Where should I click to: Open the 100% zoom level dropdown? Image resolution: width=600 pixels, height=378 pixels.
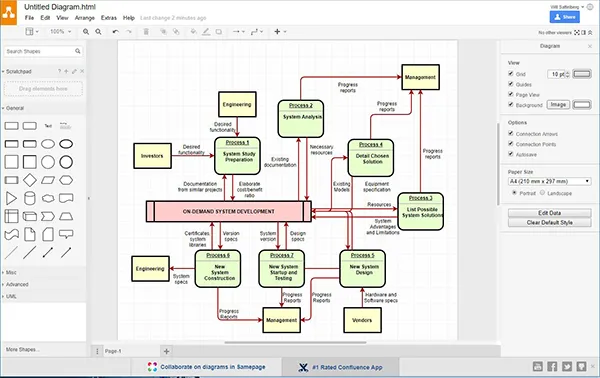click(x=60, y=32)
